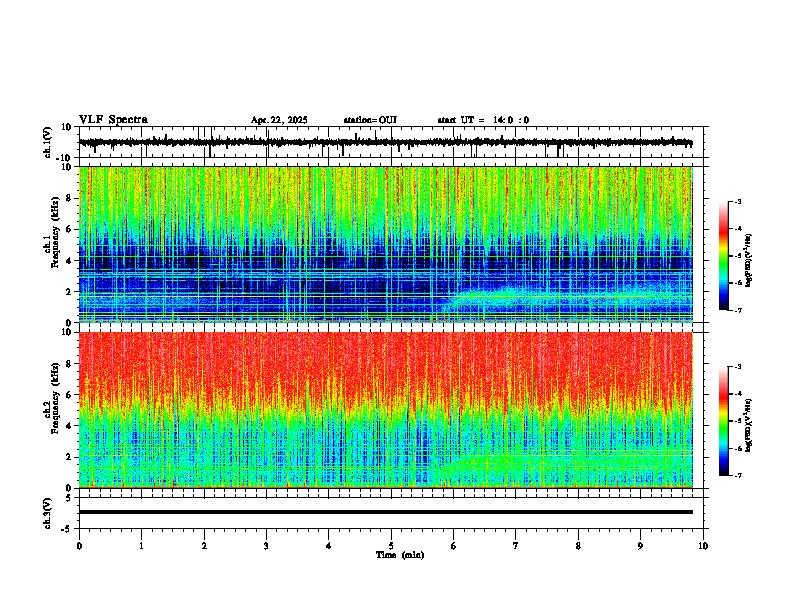The image size is (792, 612).
Task: Click the "-7" label on ch.2 color scale
Action: point(738,476)
